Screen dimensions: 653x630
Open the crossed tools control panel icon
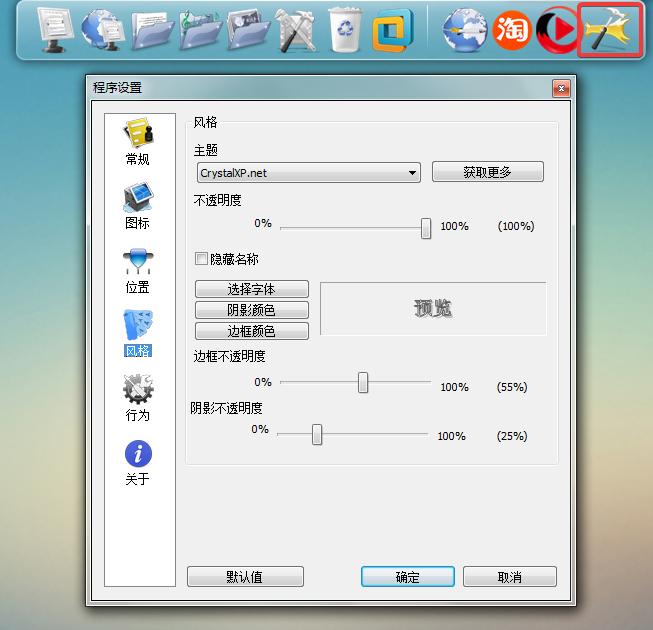[x=296, y=31]
